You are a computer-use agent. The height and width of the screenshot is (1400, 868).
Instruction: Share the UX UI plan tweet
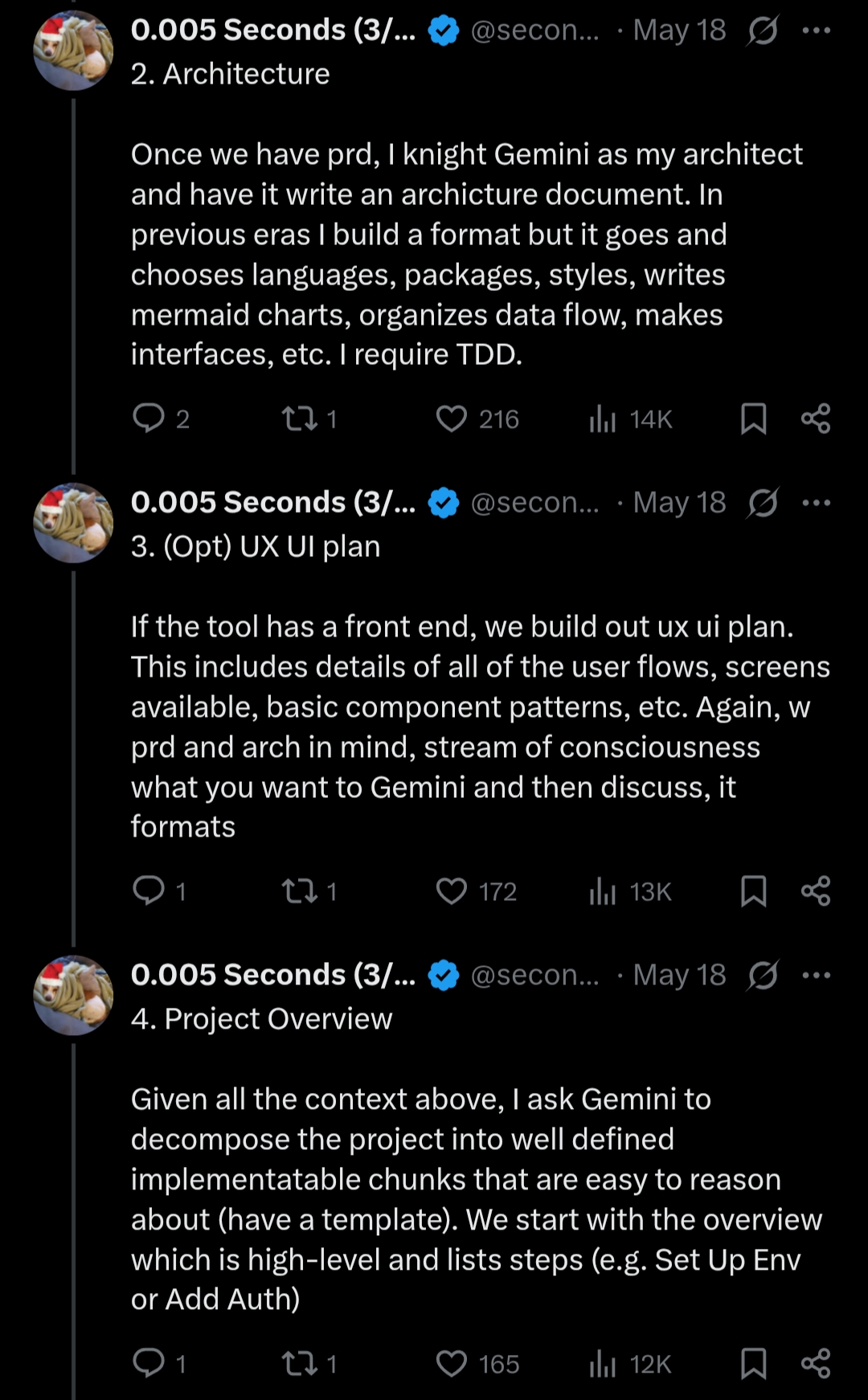pos(816,891)
